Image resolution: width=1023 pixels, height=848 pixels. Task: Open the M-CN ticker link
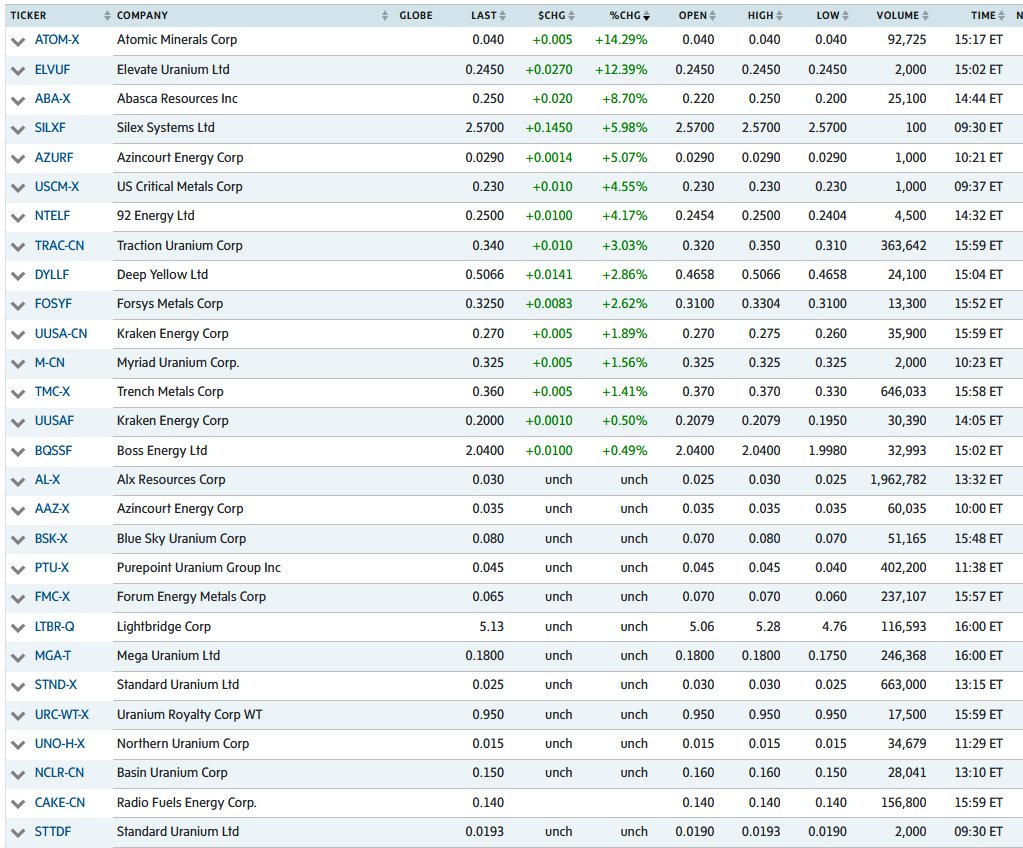click(50, 363)
